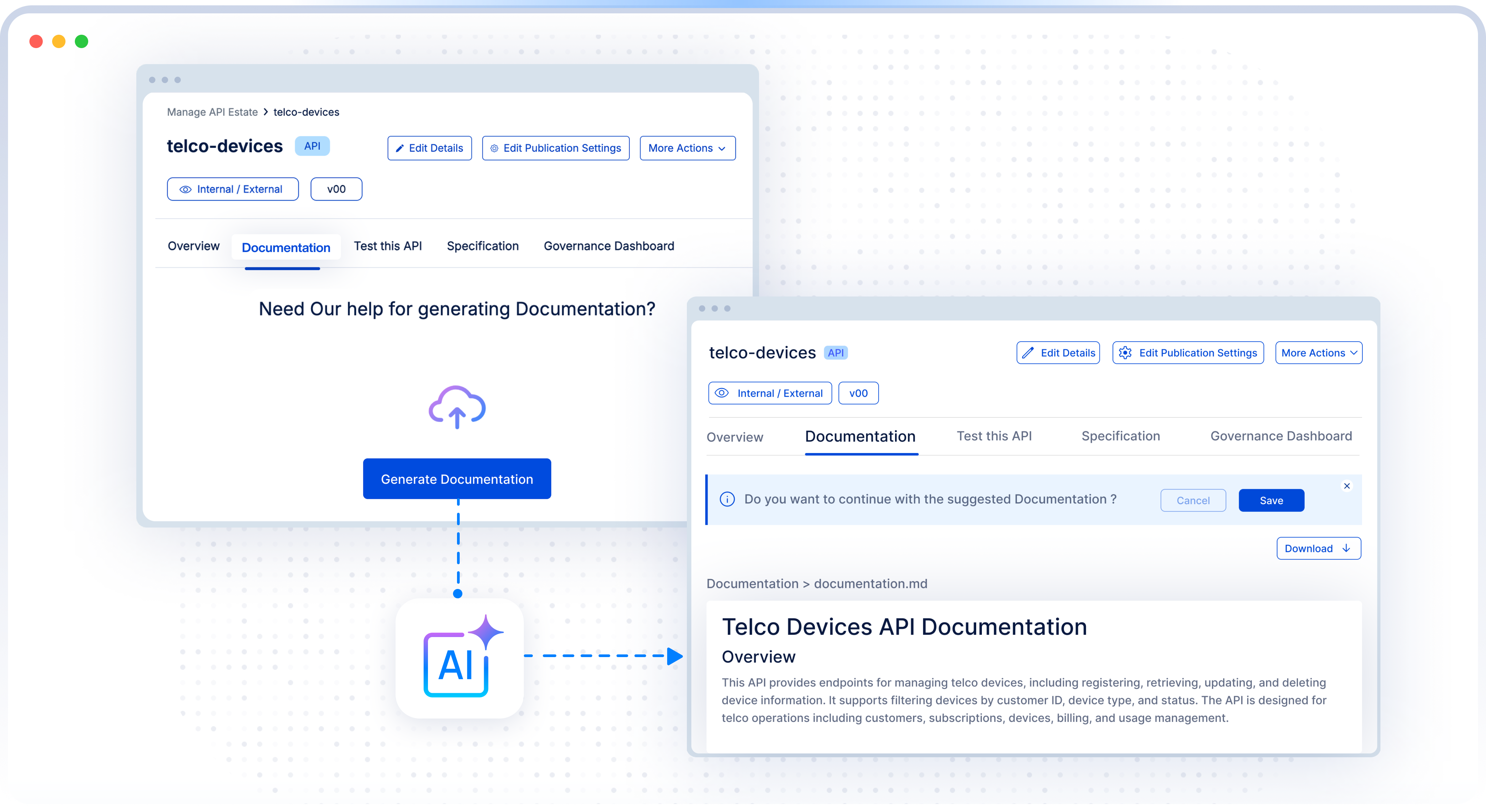Click gear icon in front Edit Publication Settings
Image resolution: width=1486 pixels, height=812 pixels.
[x=1125, y=353]
